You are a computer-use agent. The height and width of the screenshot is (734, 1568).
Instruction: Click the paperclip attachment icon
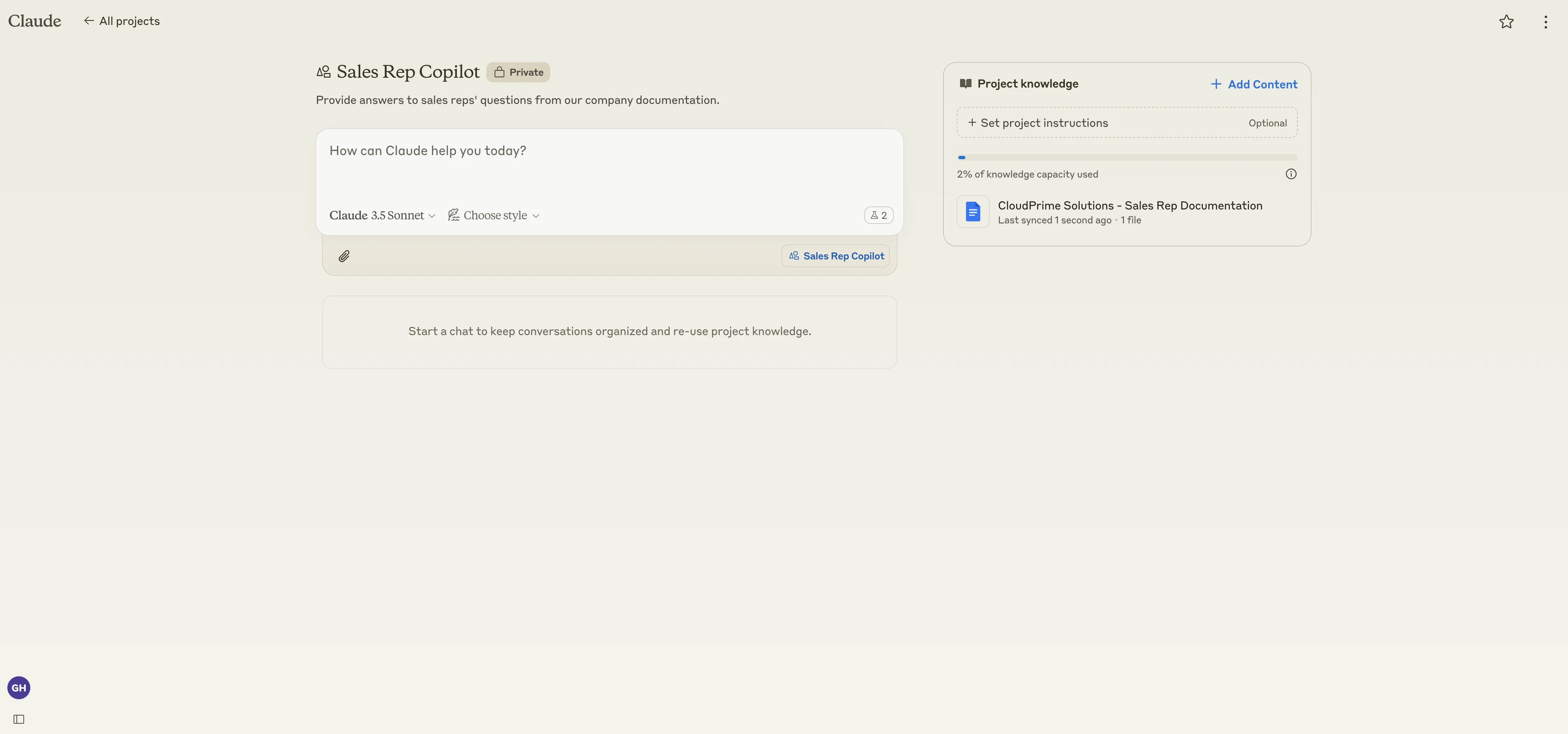click(344, 256)
